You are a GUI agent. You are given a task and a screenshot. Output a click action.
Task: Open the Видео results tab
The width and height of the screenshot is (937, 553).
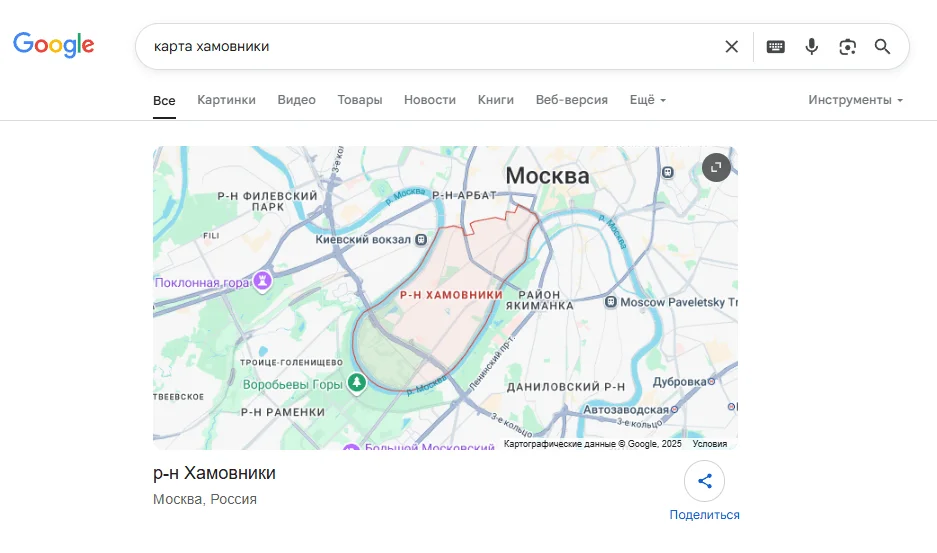click(296, 100)
